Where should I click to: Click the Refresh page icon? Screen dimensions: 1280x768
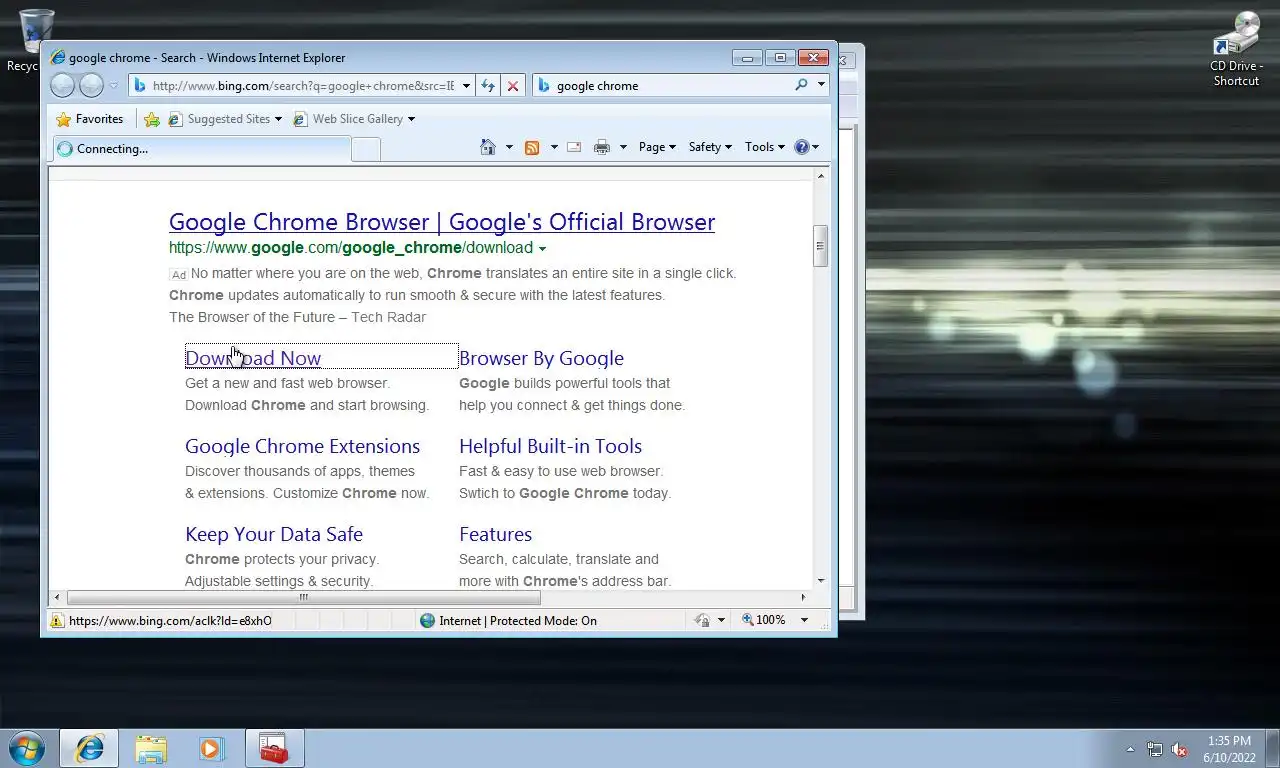[488, 86]
